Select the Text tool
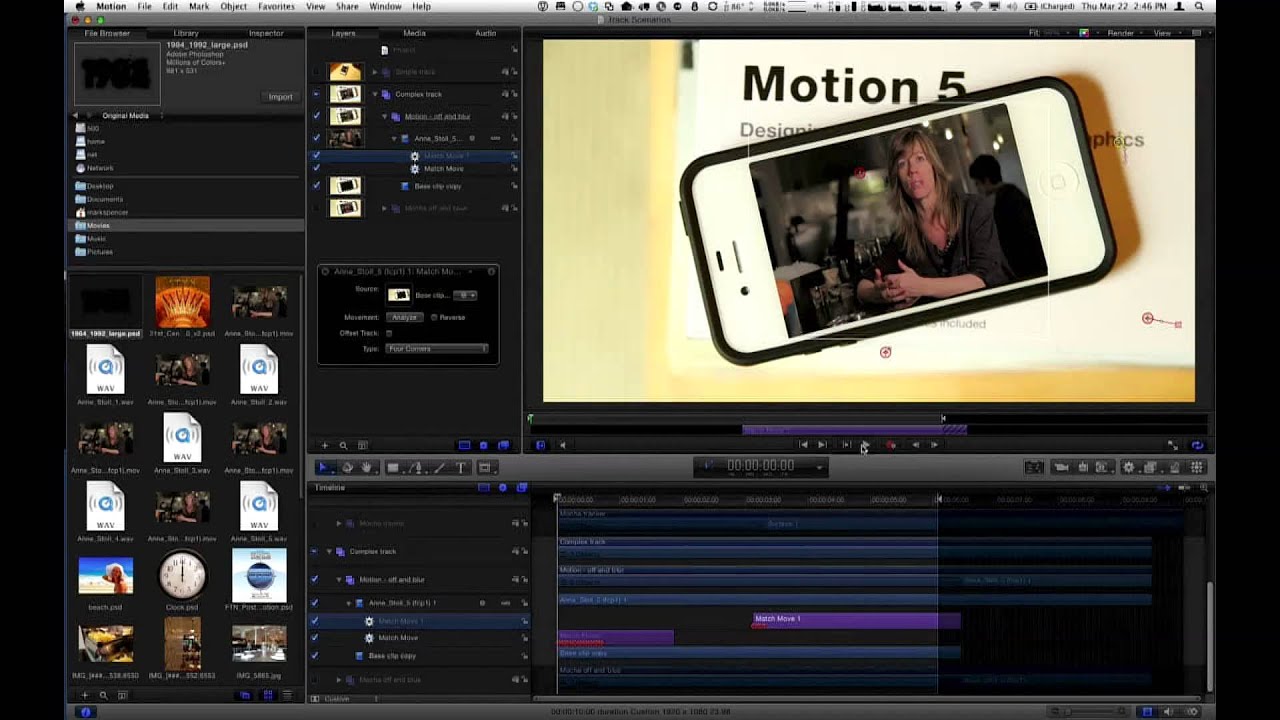This screenshot has width=1280, height=720. coord(461,467)
